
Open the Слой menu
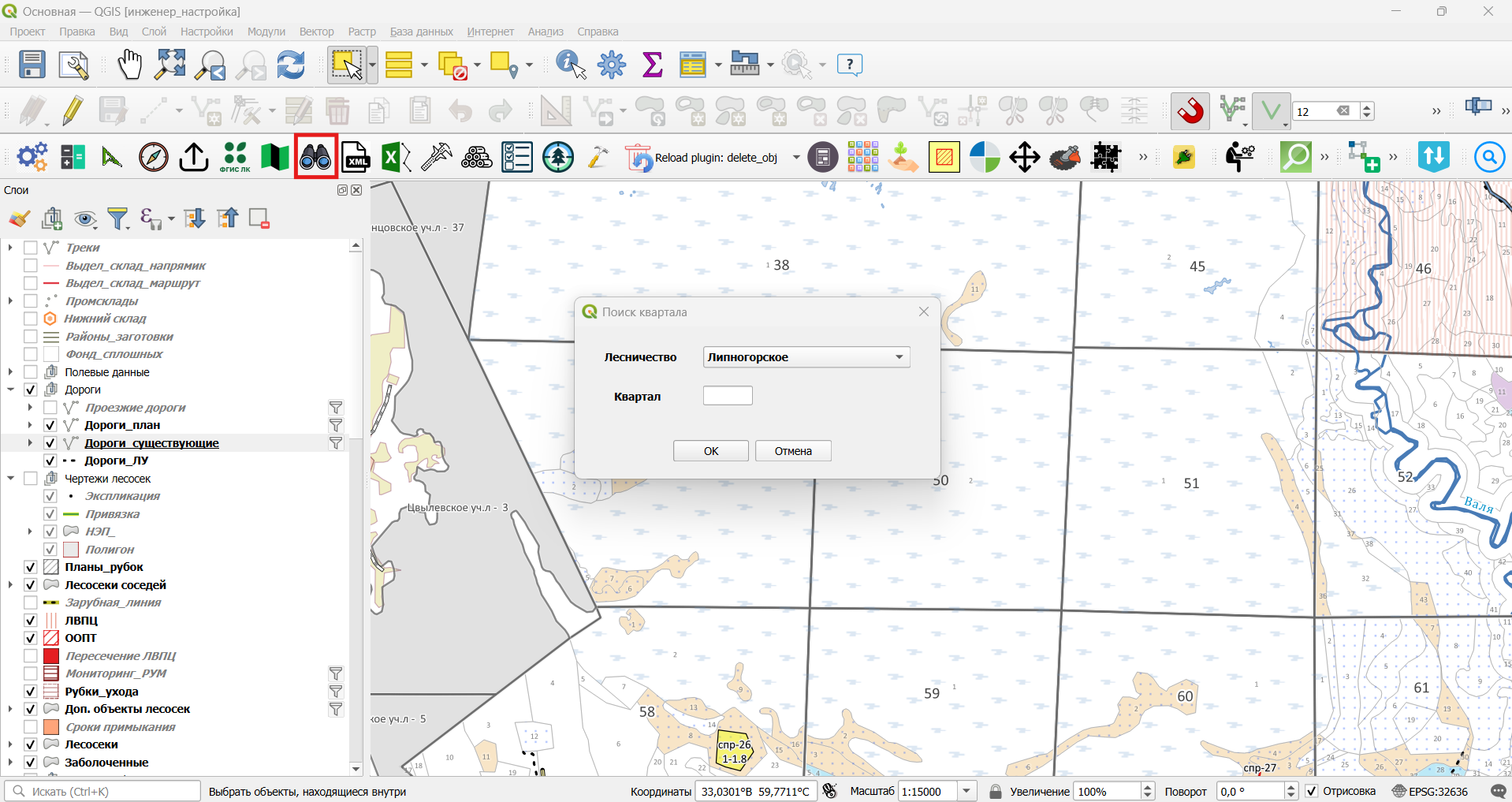click(x=154, y=32)
